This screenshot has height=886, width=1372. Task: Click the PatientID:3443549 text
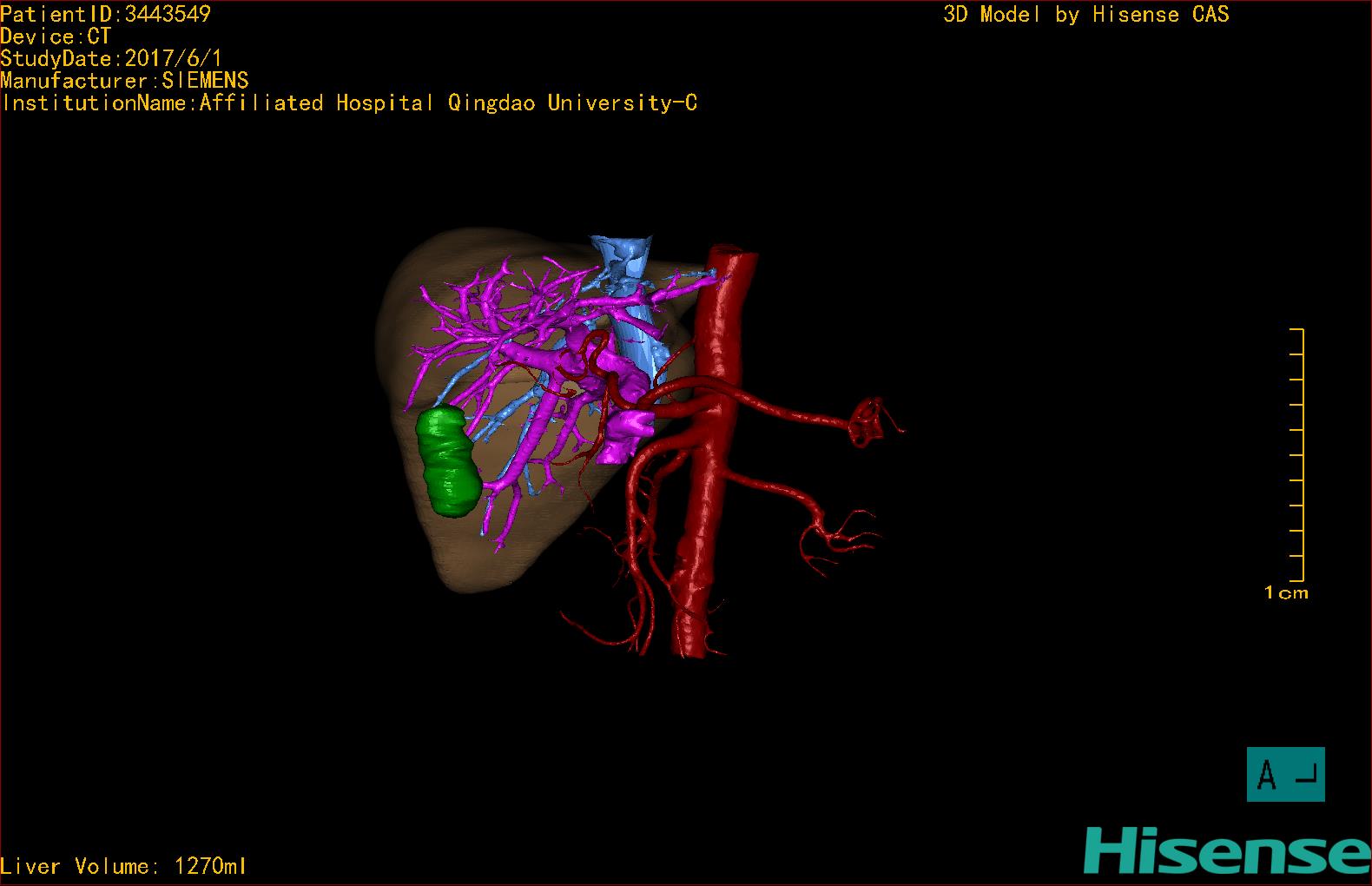[105, 14]
